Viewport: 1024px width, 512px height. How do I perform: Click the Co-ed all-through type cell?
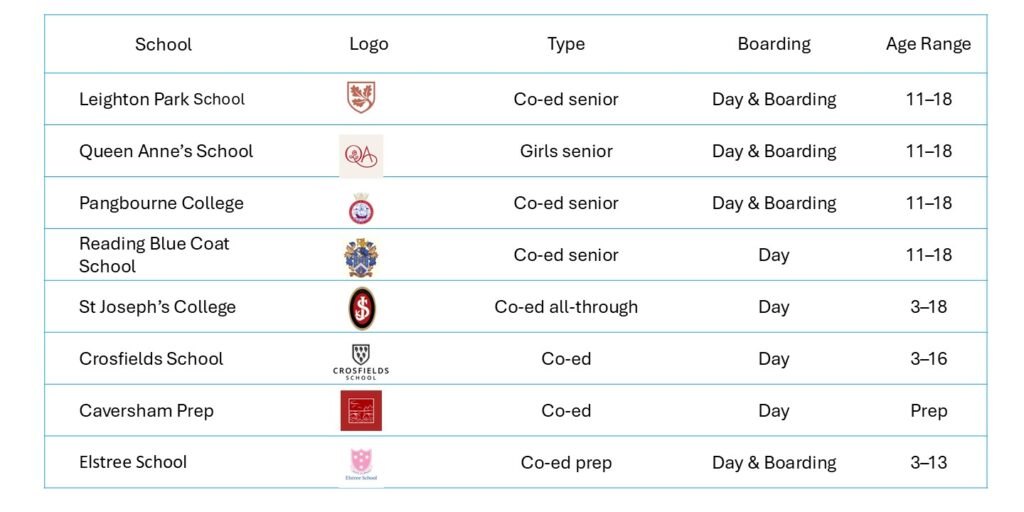click(x=566, y=307)
